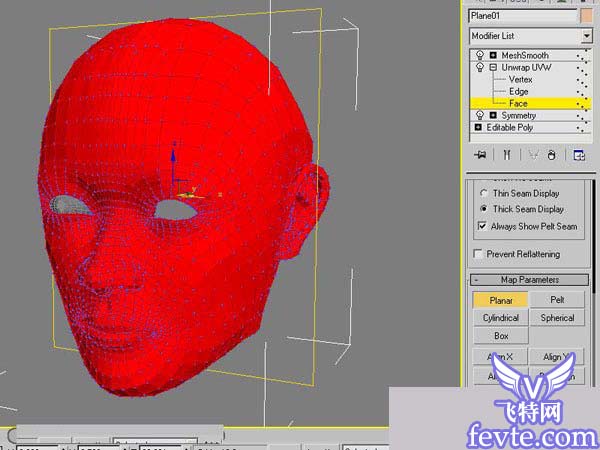Open the Modifier List dropdown
The image size is (600, 450).
[585, 36]
